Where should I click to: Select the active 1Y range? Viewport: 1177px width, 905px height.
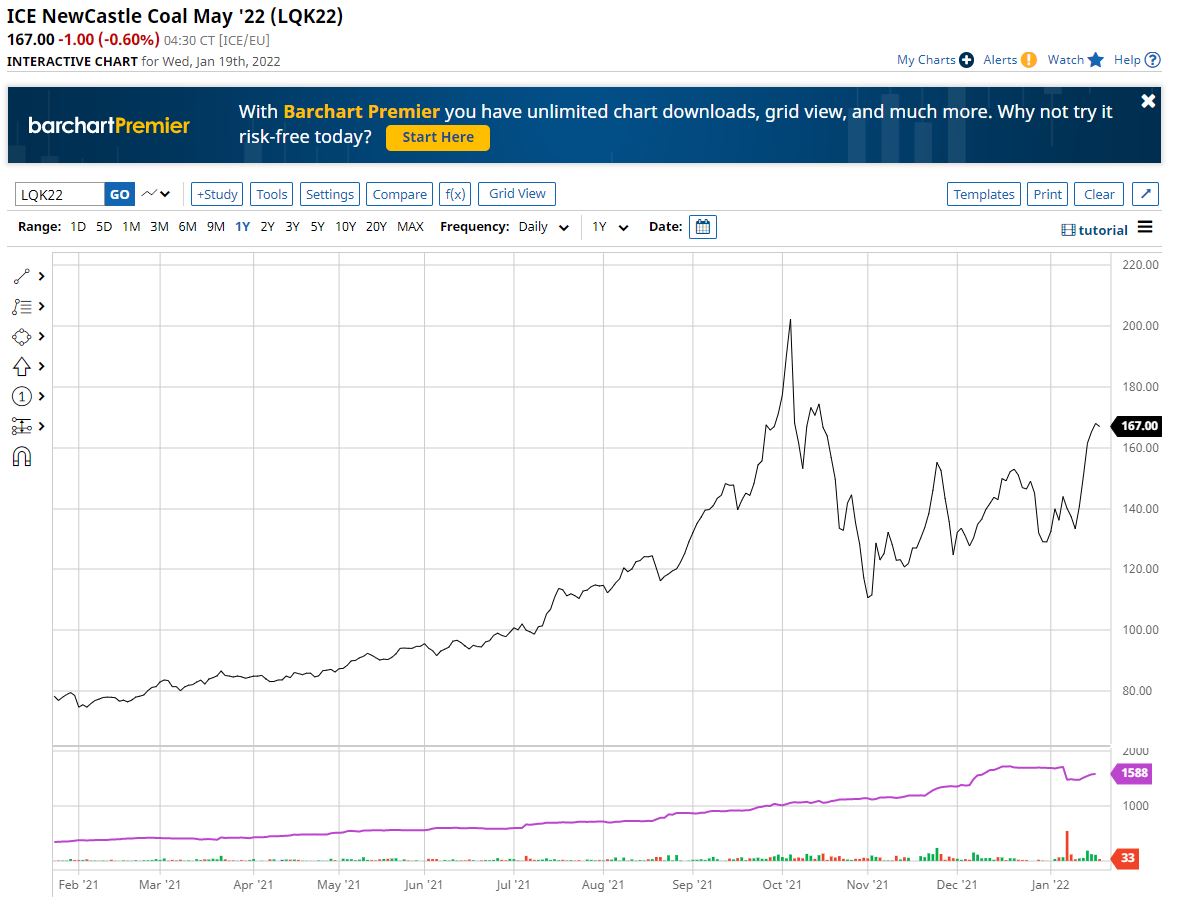[242, 227]
